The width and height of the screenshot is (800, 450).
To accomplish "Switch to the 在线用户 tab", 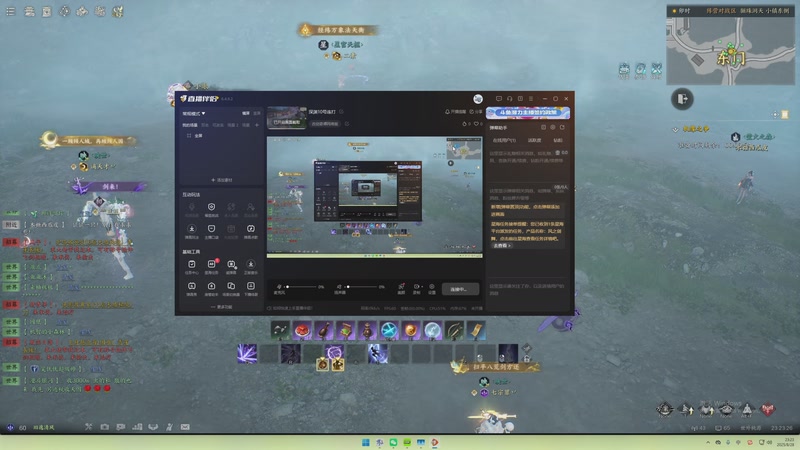I will point(504,140).
